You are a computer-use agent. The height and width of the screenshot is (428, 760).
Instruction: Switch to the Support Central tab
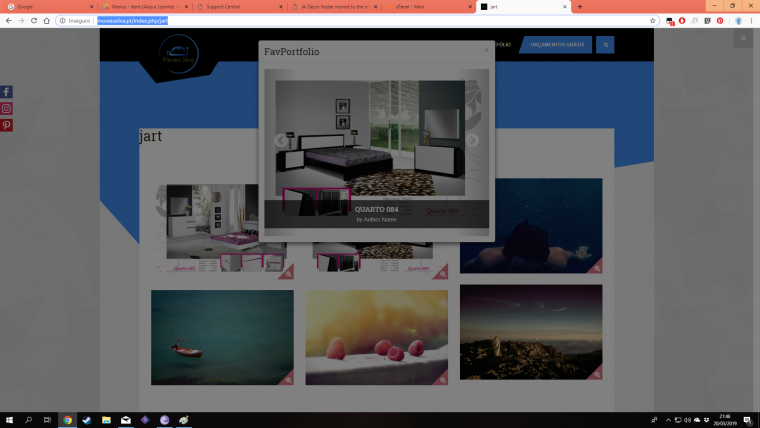[x=238, y=7]
